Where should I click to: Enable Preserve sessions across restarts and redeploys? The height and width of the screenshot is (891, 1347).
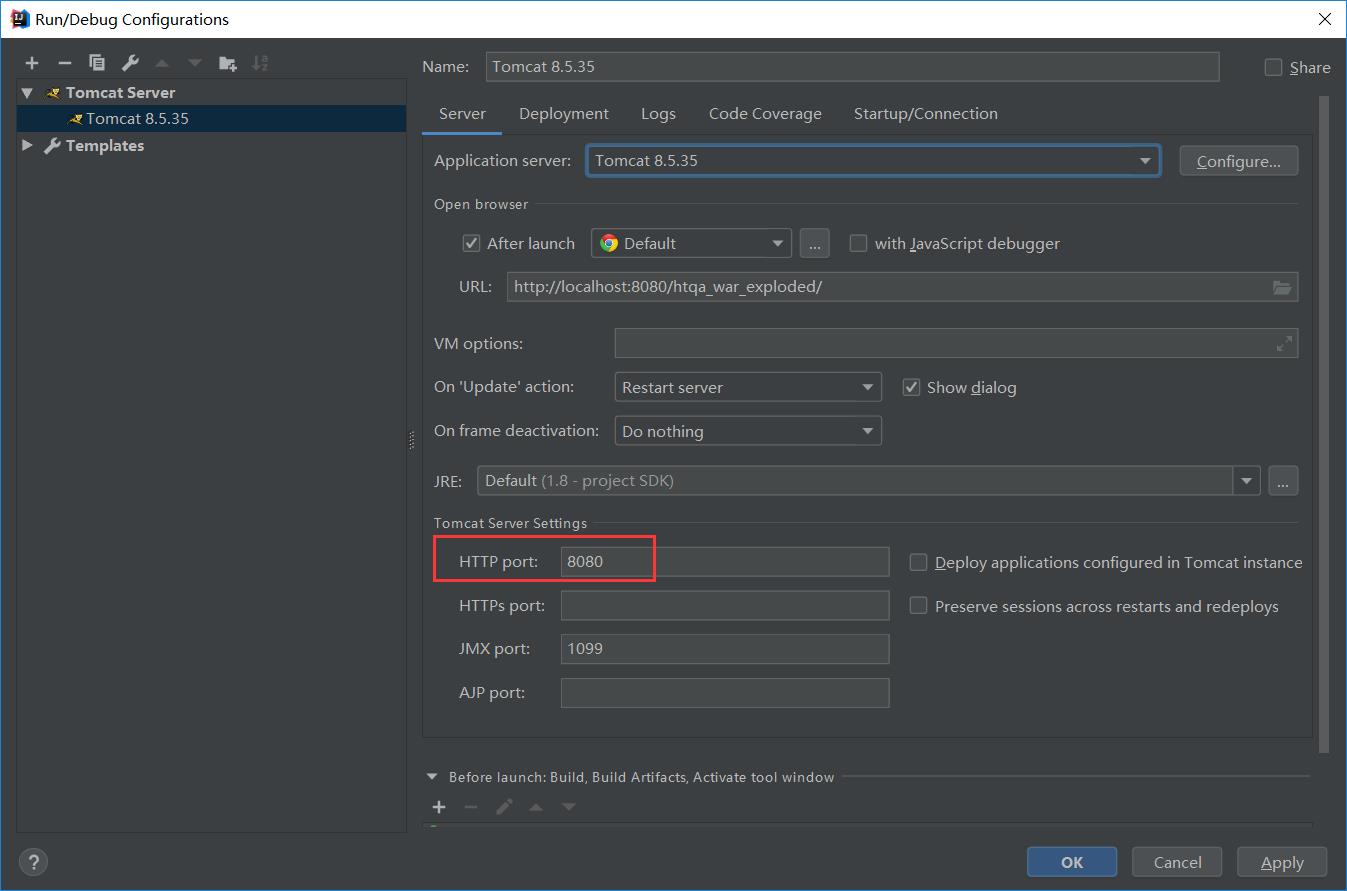[x=918, y=606]
